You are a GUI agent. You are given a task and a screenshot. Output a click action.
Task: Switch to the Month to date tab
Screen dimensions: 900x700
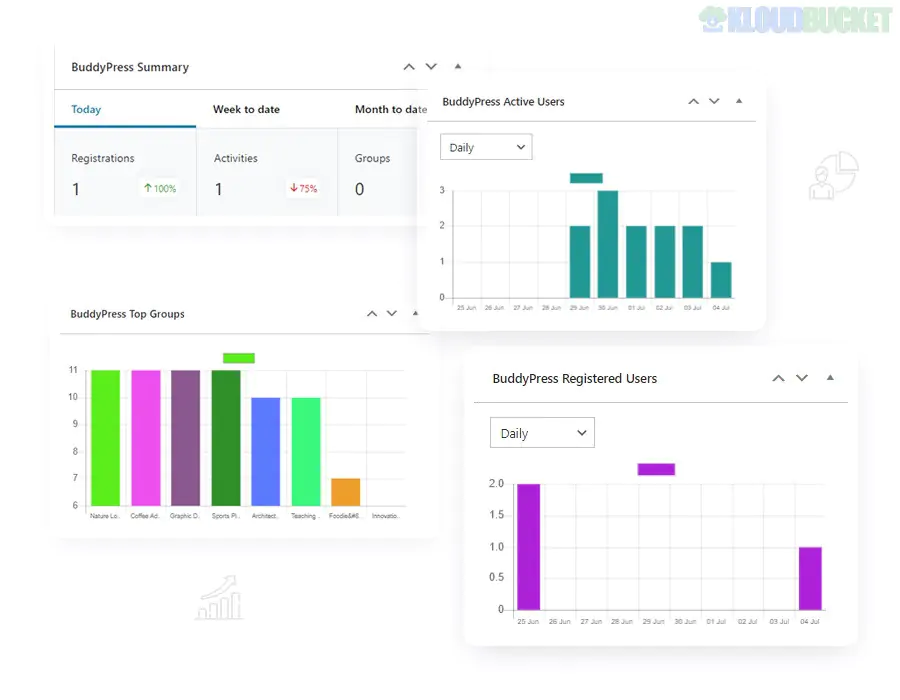pos(388,108)
